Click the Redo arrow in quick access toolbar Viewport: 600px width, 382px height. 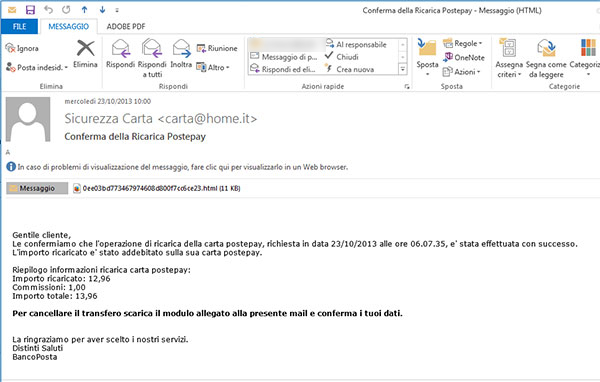tap(66, 10)
